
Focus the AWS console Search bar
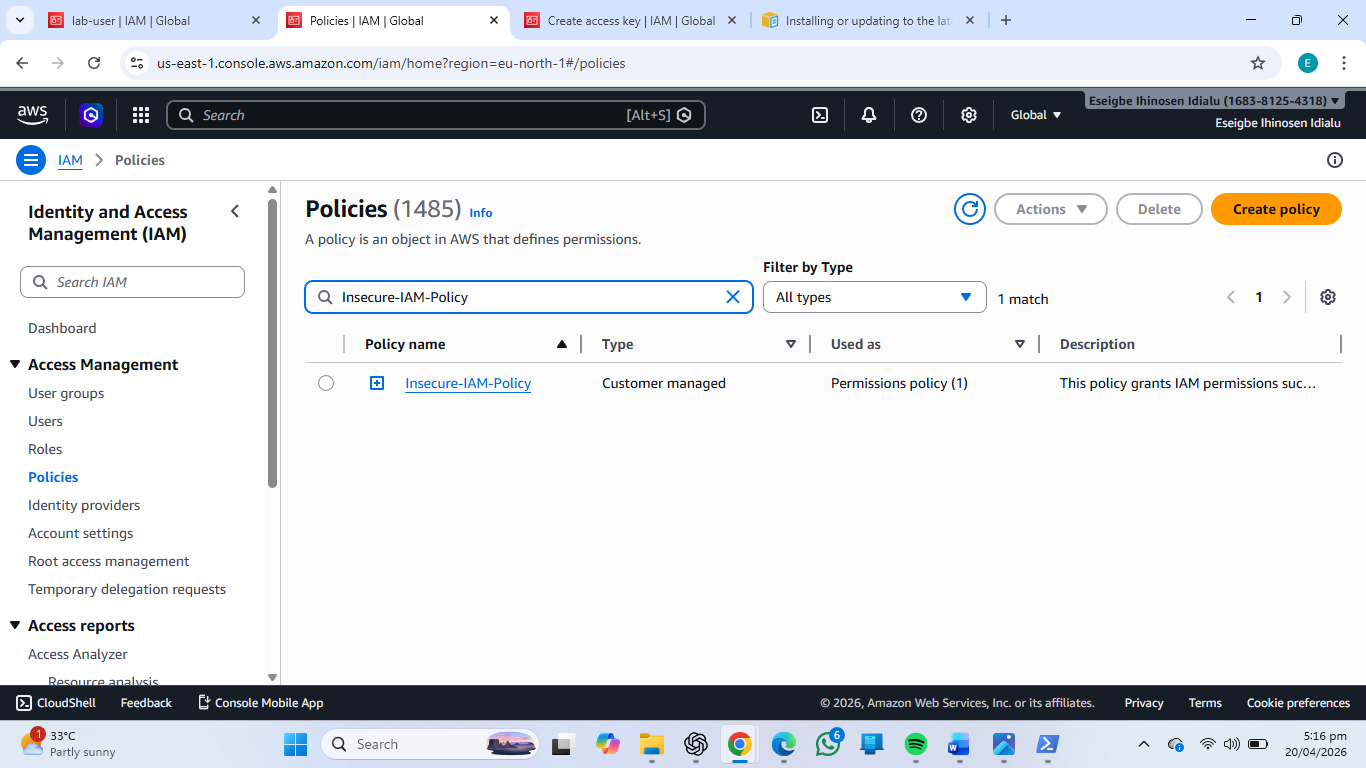pos(436,115)
